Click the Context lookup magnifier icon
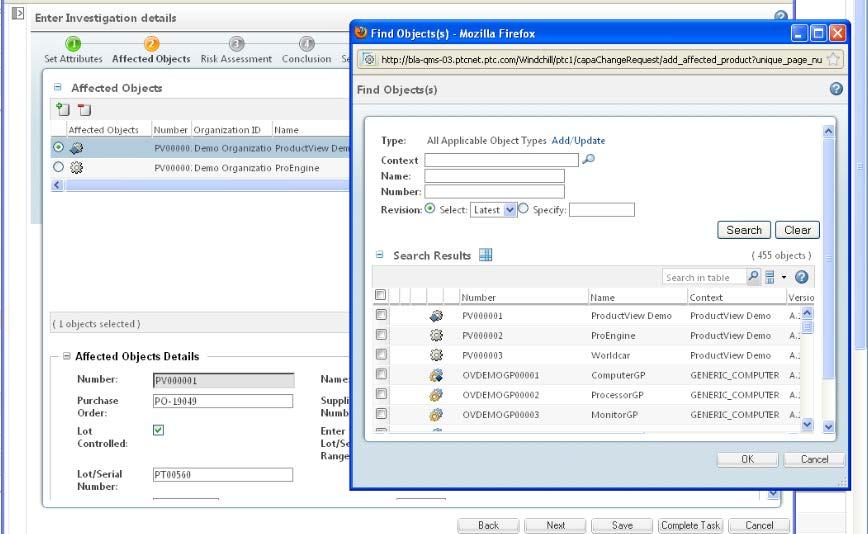Image resolution: width=868 pixels, height=534 pixels. (588, 159)
